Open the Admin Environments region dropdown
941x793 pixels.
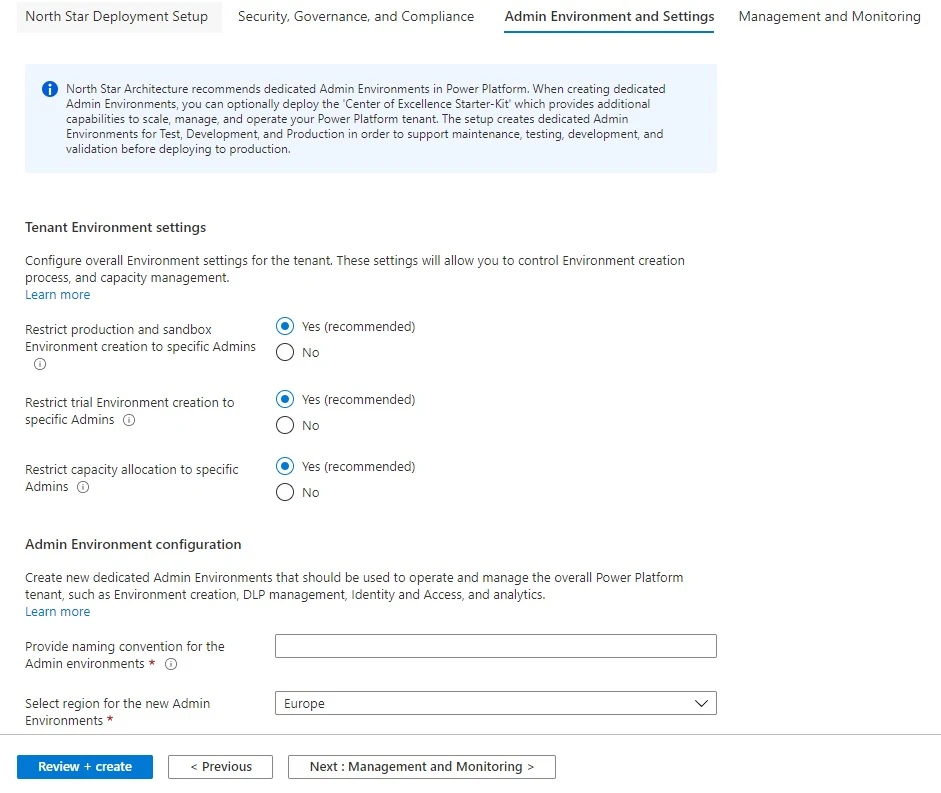tap(495, 704)
